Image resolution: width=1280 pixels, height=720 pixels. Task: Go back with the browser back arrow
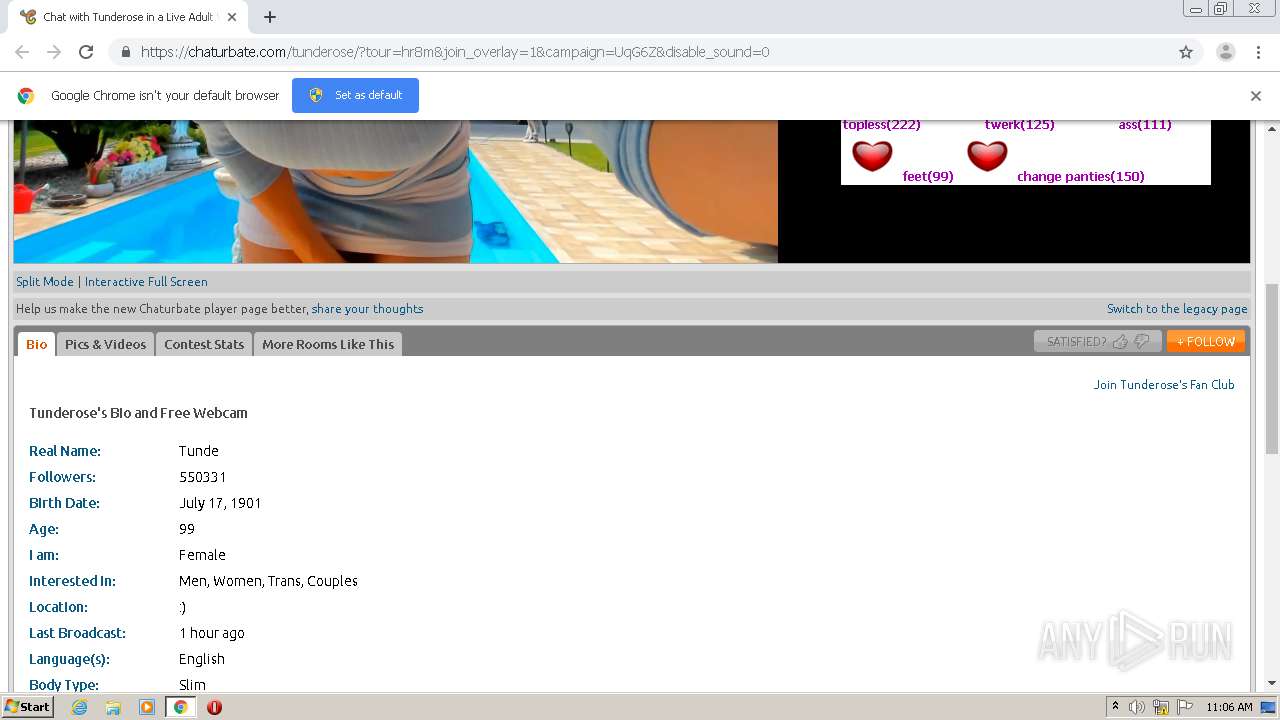[x=22, y=52]
